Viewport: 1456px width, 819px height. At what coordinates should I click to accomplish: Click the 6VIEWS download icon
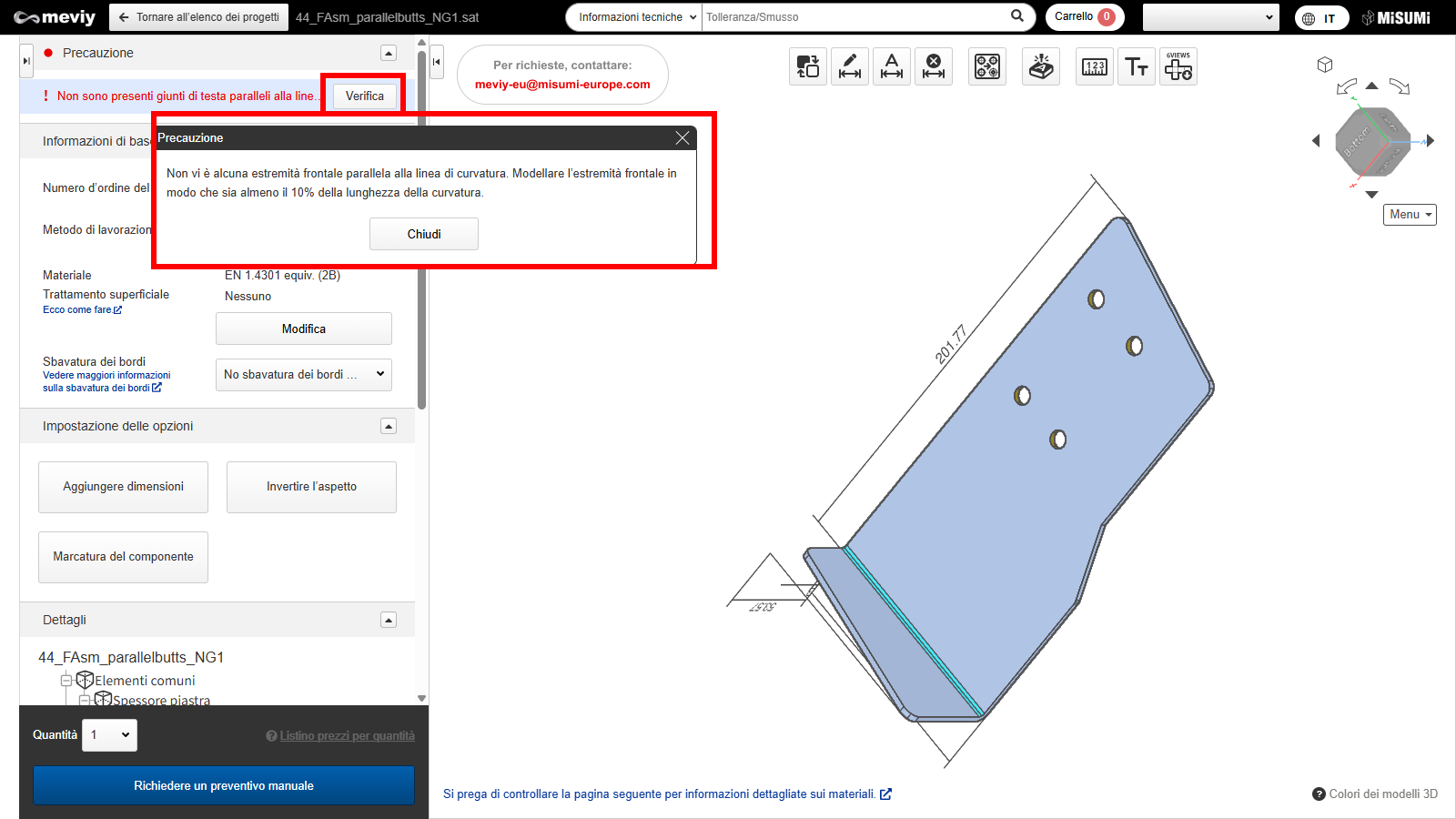(x=1178, y=66)
